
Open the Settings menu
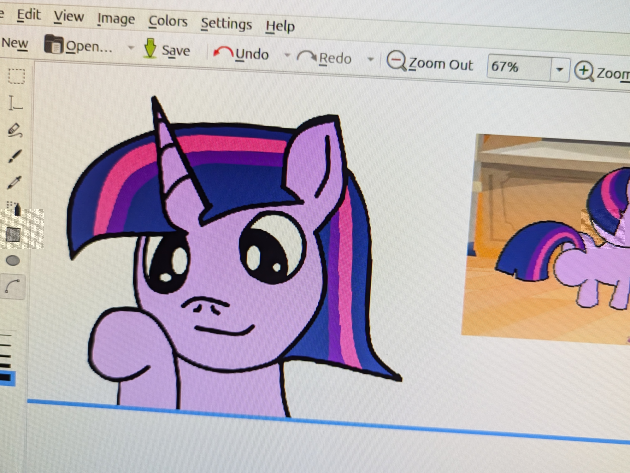coord(226,24)
